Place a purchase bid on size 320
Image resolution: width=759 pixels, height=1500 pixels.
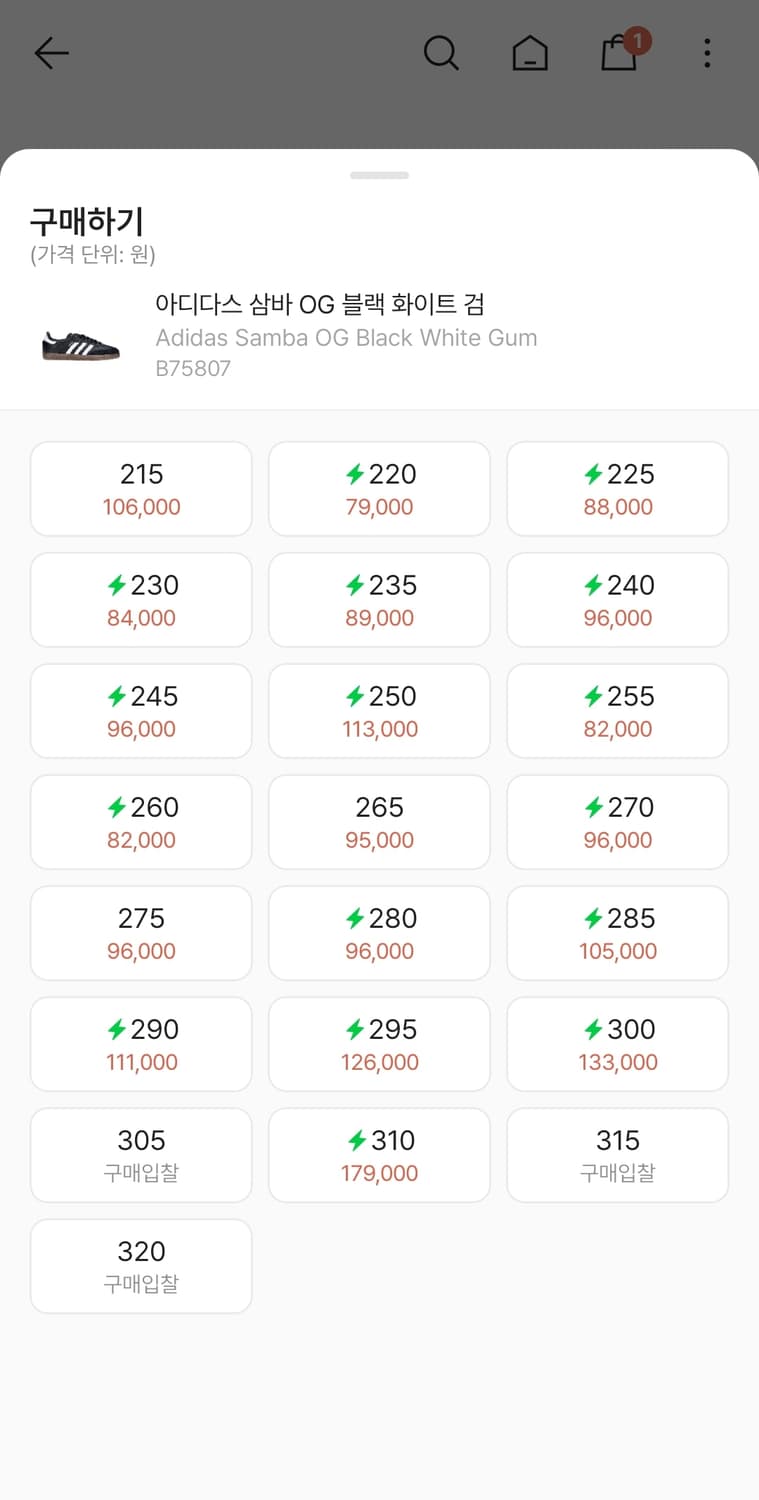(141, 1266)
